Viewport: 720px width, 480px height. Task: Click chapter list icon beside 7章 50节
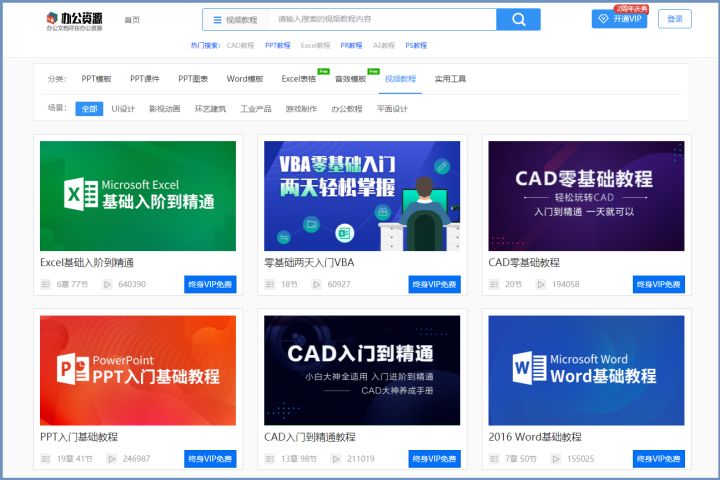(494, 459)
